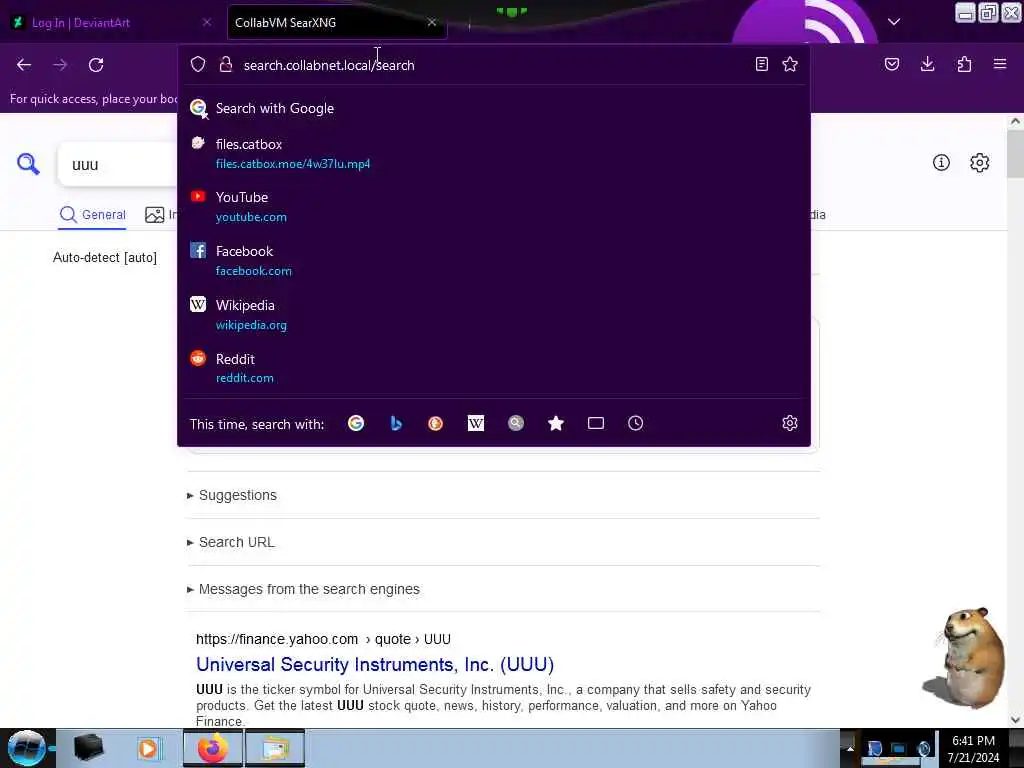Switch to the Log In | DeviantArt tab
This screenshot has height=768, width=1024.
[x=113, y=22]
